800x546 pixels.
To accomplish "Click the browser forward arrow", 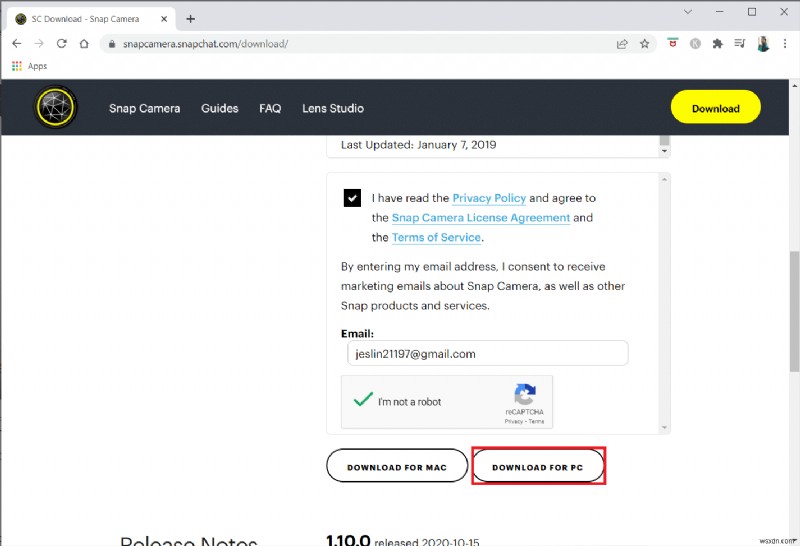I will click(39, 44).
